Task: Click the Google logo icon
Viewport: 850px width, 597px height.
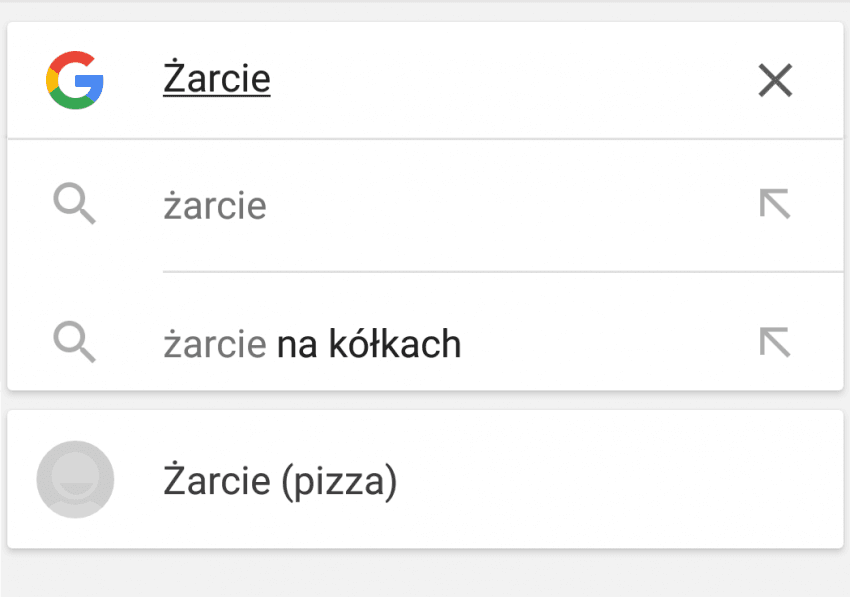Action: pyautogui.click(x=75, y=80)
